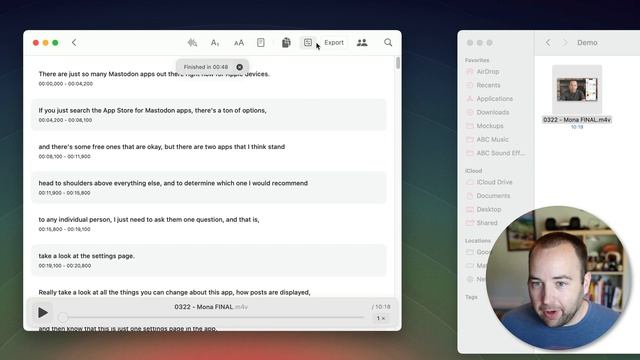The height and width of the screenshot is (360, 640).
Task: Select segment 'head to shoulders above everything else'
Action: point(209,187)
